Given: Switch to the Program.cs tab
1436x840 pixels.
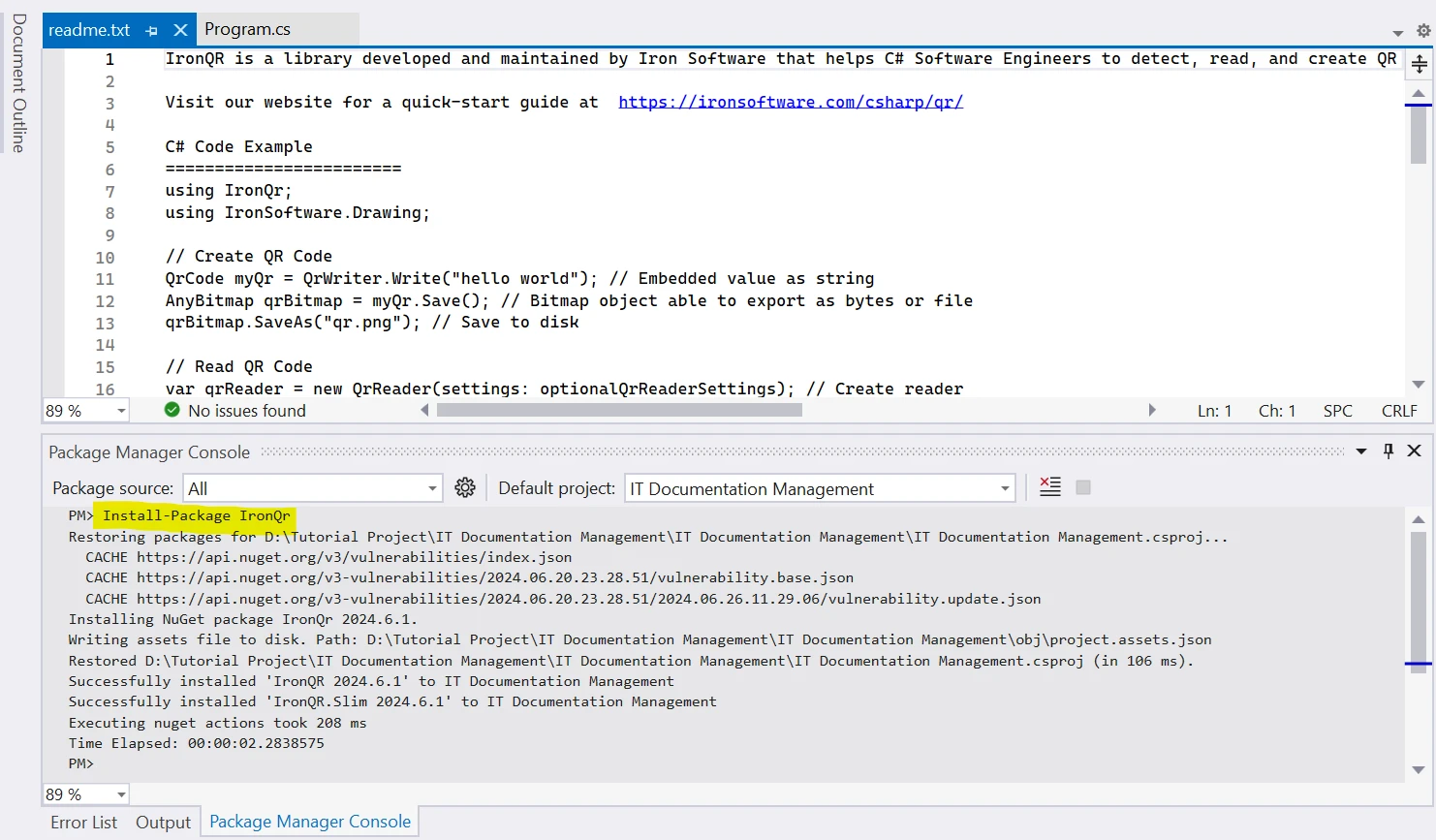Looking at the screenshot, I should (x=247, y=30).
